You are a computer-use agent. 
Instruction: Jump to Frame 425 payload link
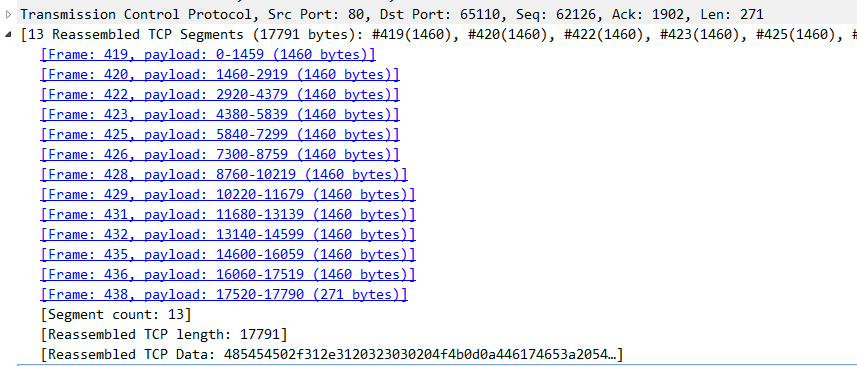(x=220, y=134)
